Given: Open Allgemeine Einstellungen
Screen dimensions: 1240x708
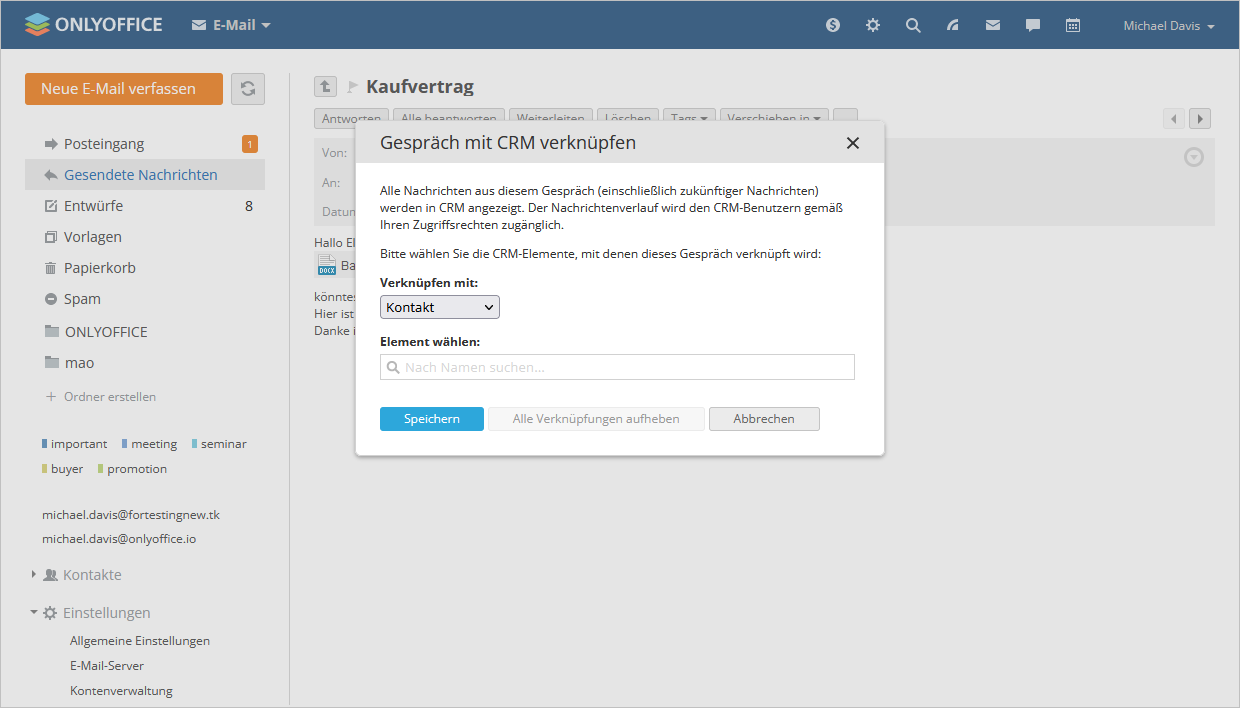Looking at the screenshot, I should click(140, 641).
